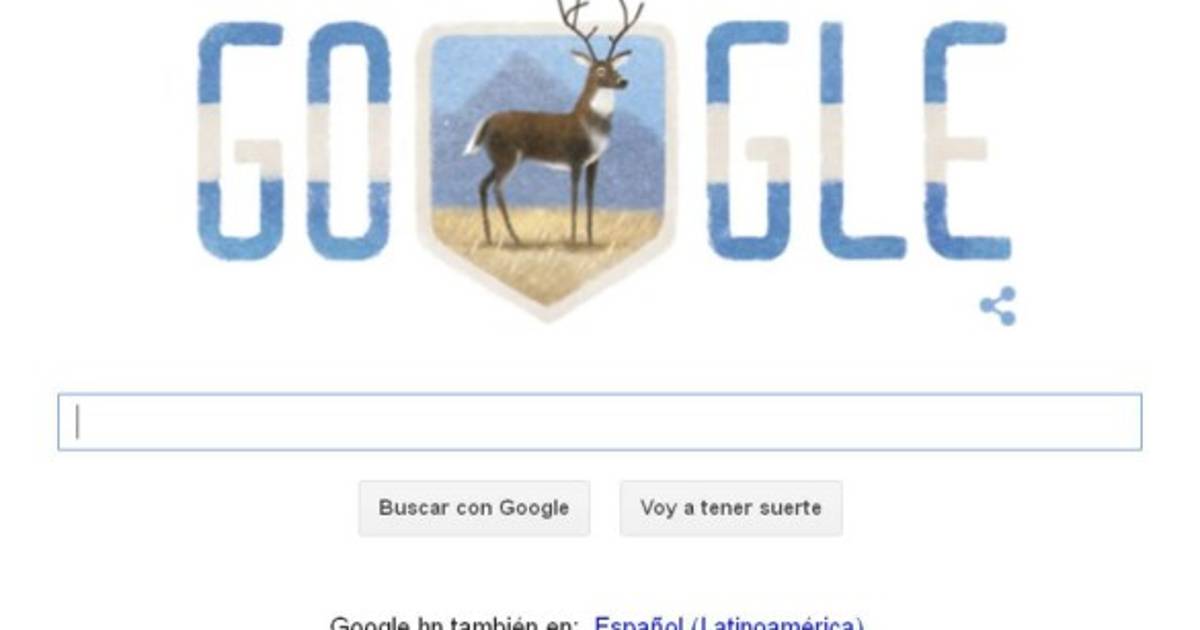Focus the Google search input field
The height and width of the screenshot is (630, 1200).
click(x=600, y=422)
